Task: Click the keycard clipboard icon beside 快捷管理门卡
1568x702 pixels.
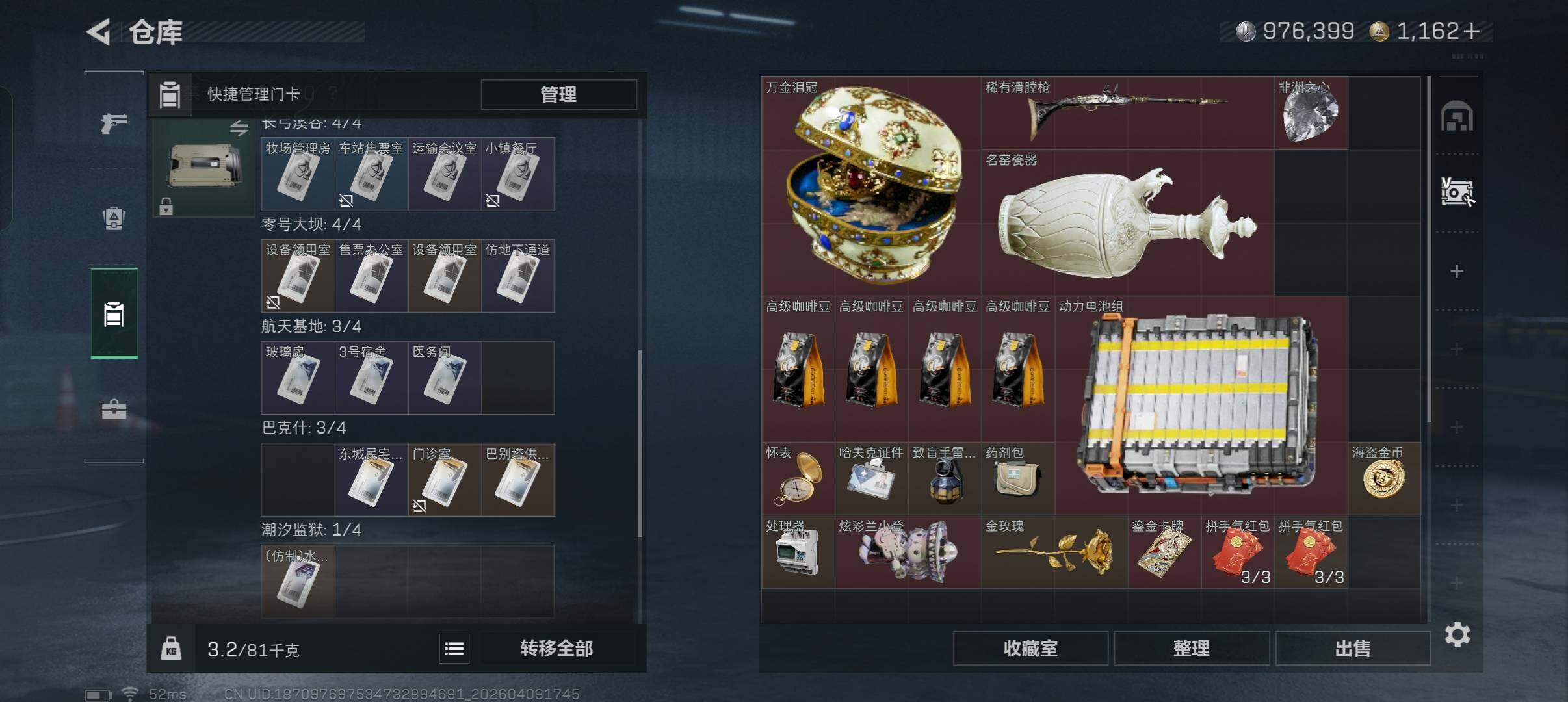Action: pos(170,95)
